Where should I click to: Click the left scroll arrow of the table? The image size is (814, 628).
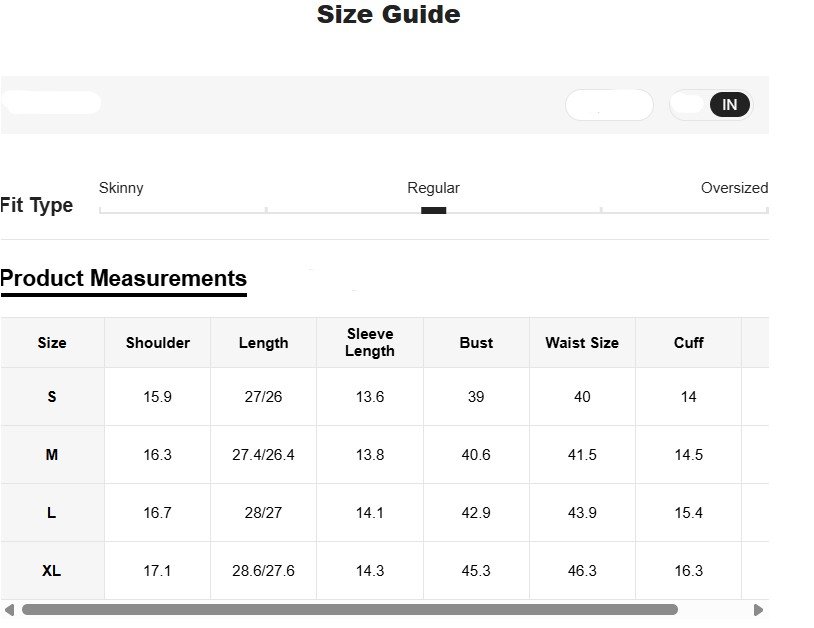point(9,609)
